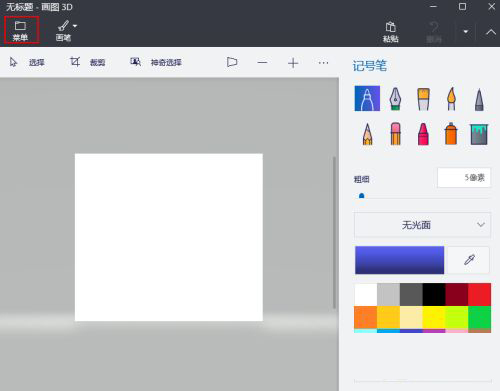The width and height of the screenshot is (500, 391).
Task: Select the Pixel pen icon
Action: tap(479, 99)
